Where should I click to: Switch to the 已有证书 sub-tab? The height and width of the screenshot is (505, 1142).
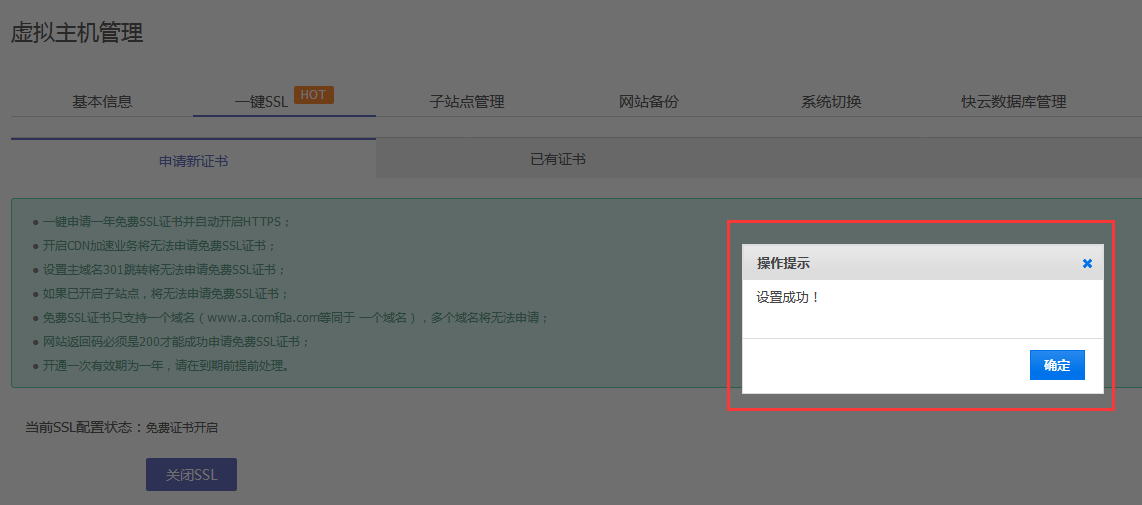558,160
